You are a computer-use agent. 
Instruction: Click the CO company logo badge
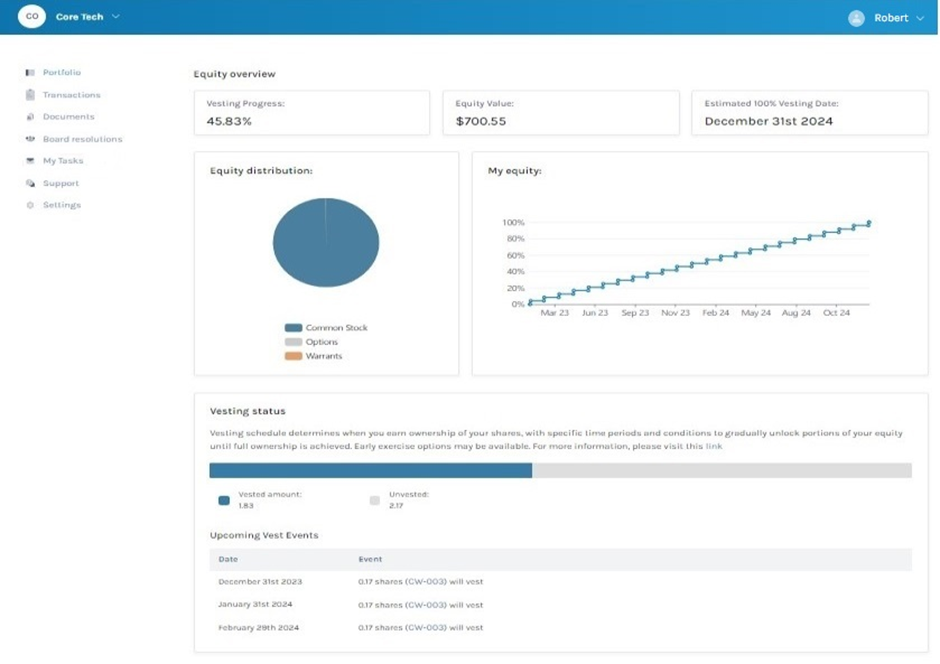pos(32,16)
